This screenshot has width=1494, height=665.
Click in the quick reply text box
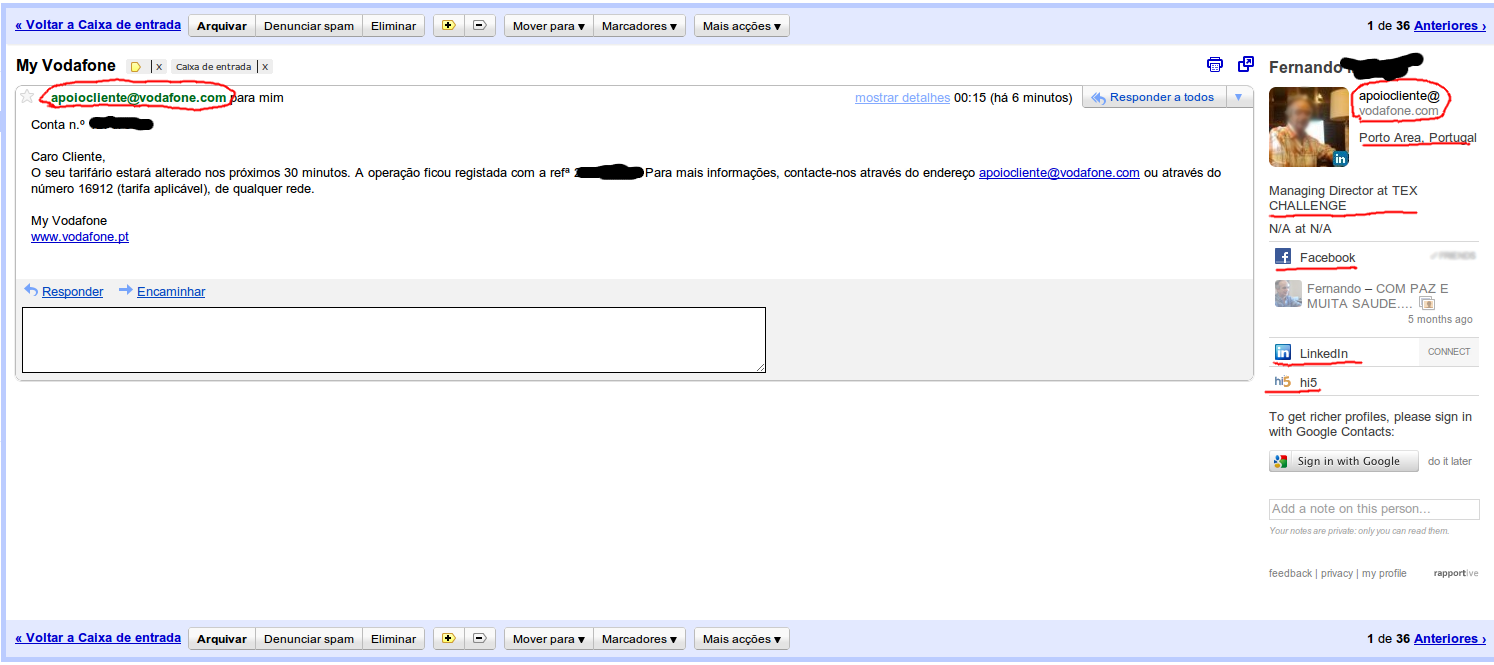pyautogui.click(x=394, y=340)
